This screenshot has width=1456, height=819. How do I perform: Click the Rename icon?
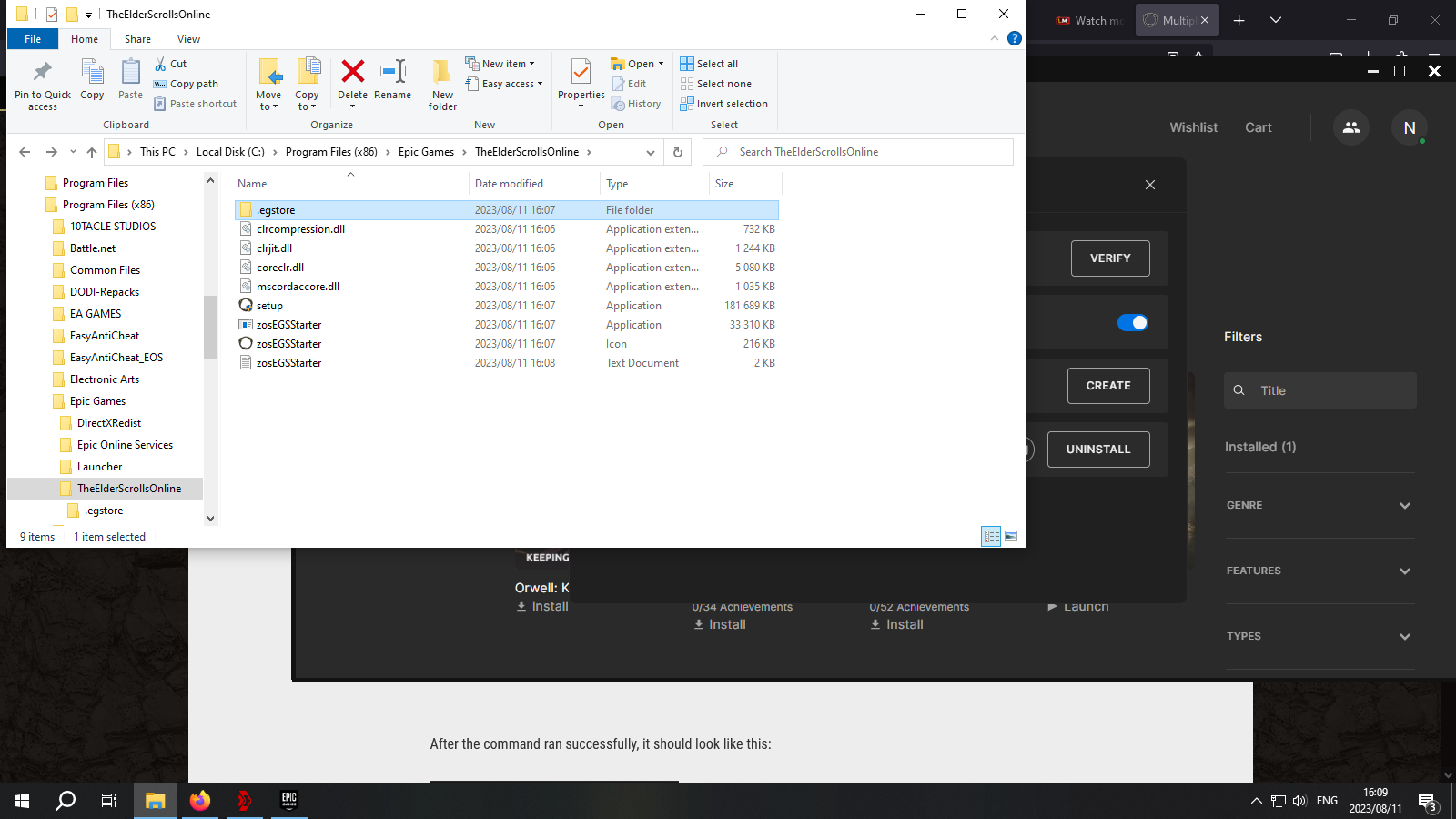tap(392, 71)
